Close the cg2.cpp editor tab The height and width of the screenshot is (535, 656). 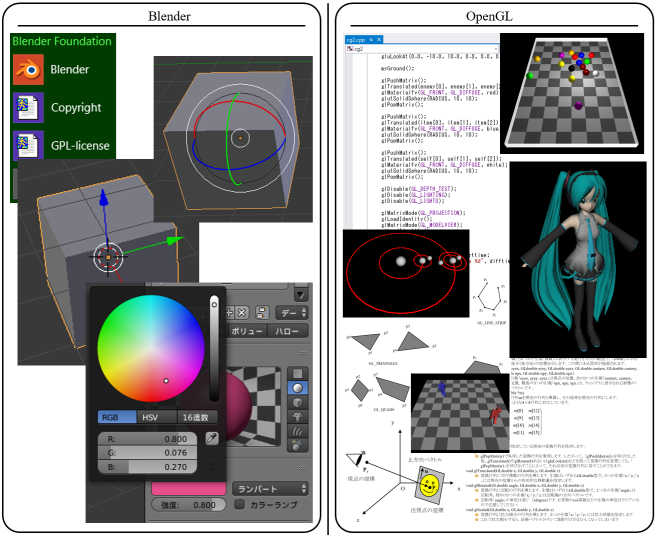(379, 39)
